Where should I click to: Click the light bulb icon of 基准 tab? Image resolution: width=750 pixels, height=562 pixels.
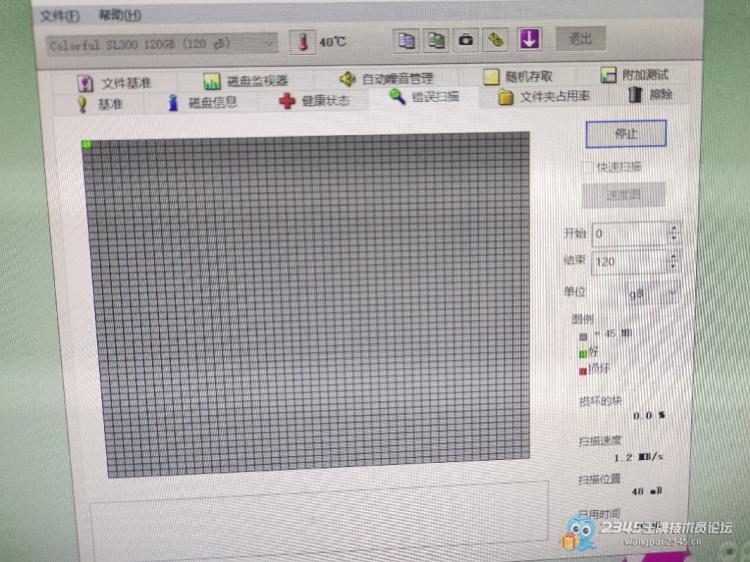coord(82,104)
